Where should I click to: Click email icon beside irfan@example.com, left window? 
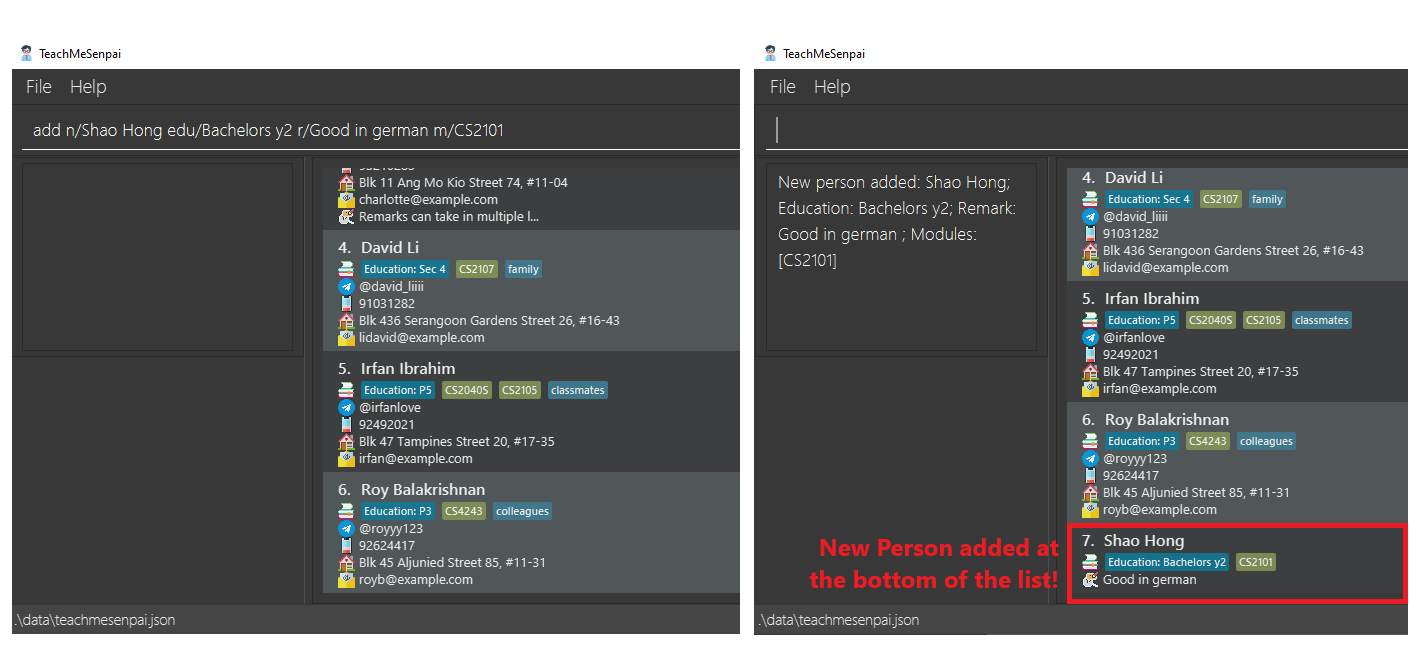(346, 459)
